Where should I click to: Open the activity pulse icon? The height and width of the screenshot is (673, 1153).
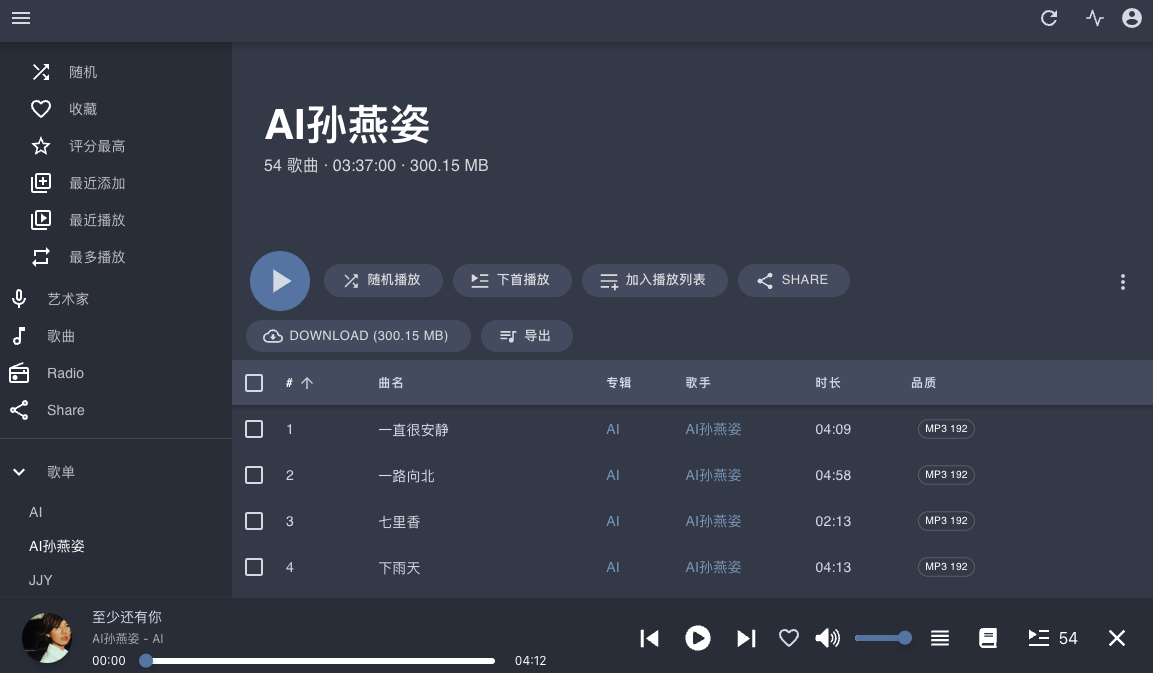1094,18
